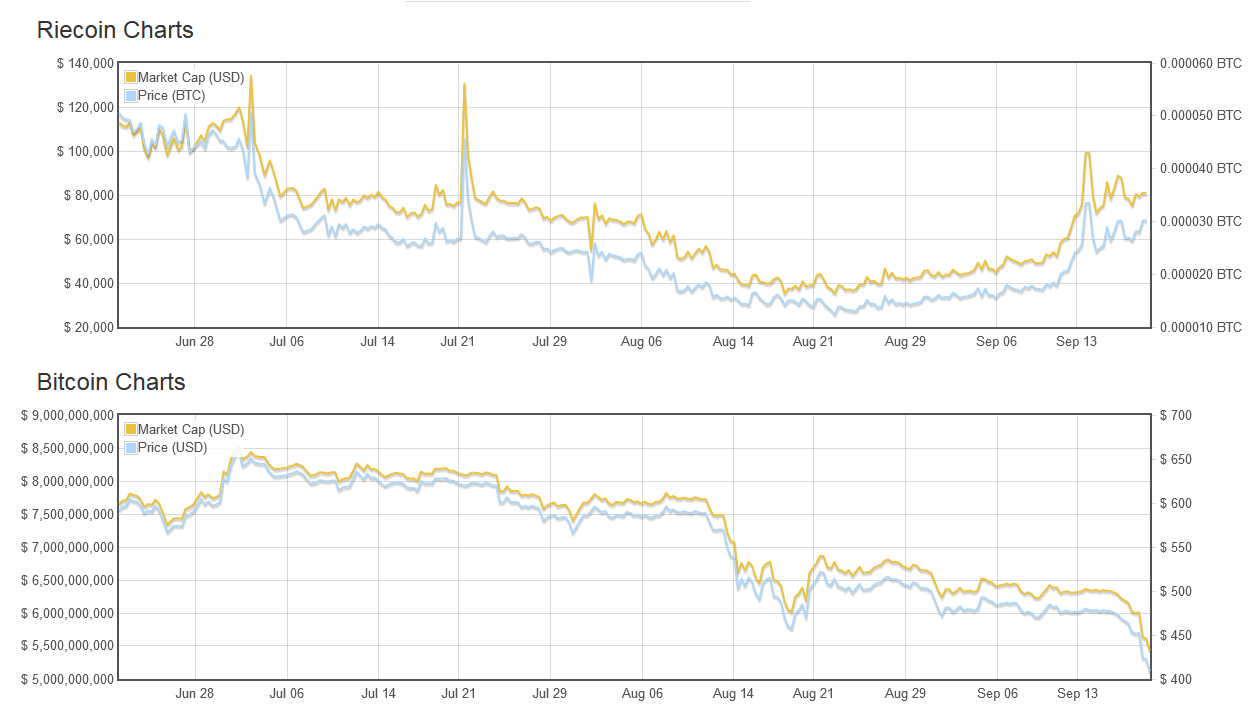Click 'Jun 28' under the Bitcoin chart
This screenshot has height=724, width=1260.
point(195,694)
